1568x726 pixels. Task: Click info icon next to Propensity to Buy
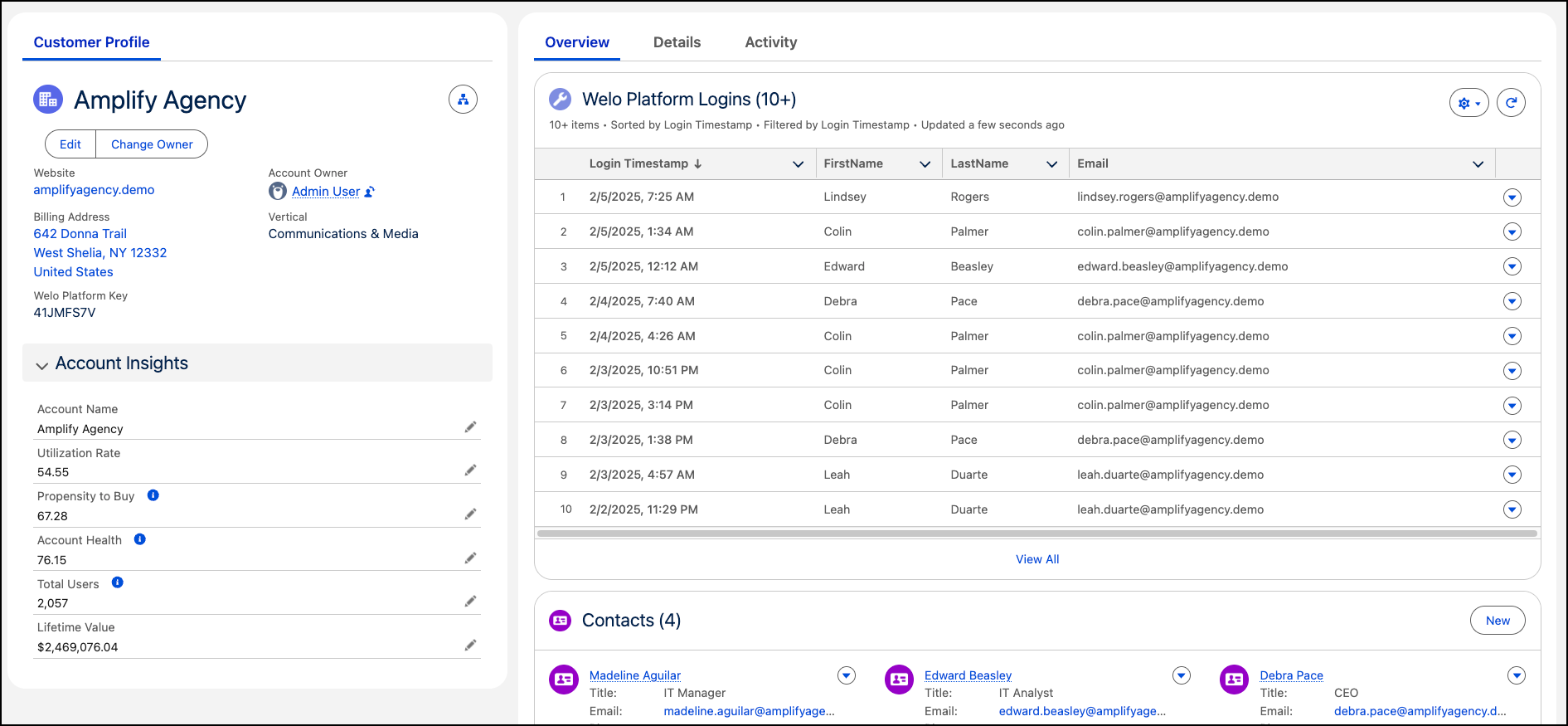tap(153, 495)
